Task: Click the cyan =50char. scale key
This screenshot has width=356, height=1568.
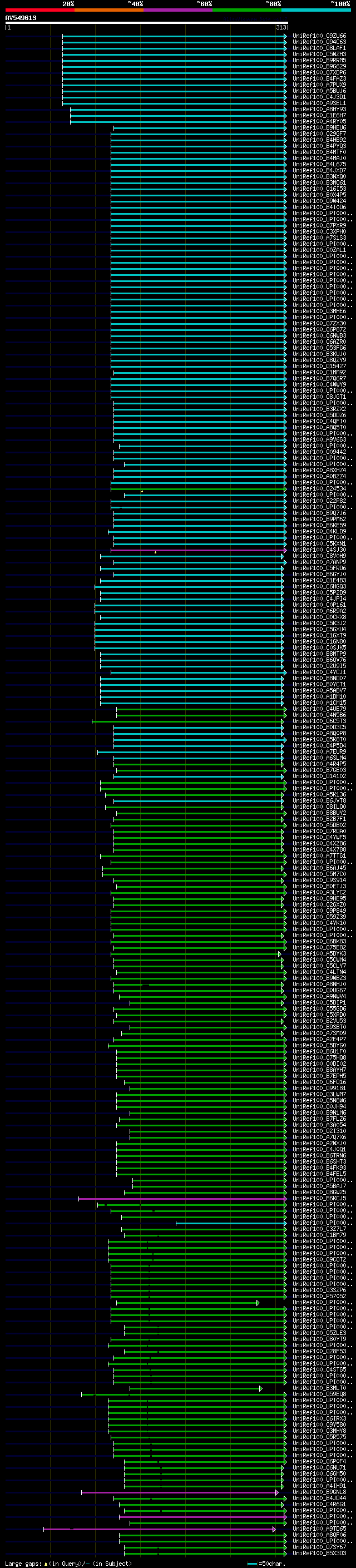Action: [253, 1563]
